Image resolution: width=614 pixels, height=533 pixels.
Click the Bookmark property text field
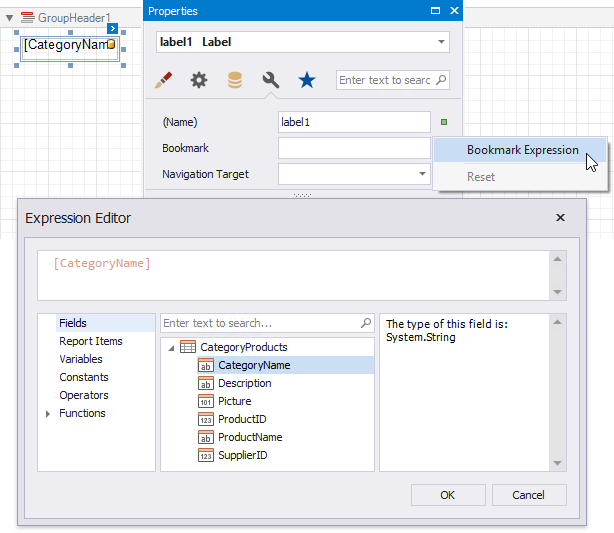[x=353, y=148]
